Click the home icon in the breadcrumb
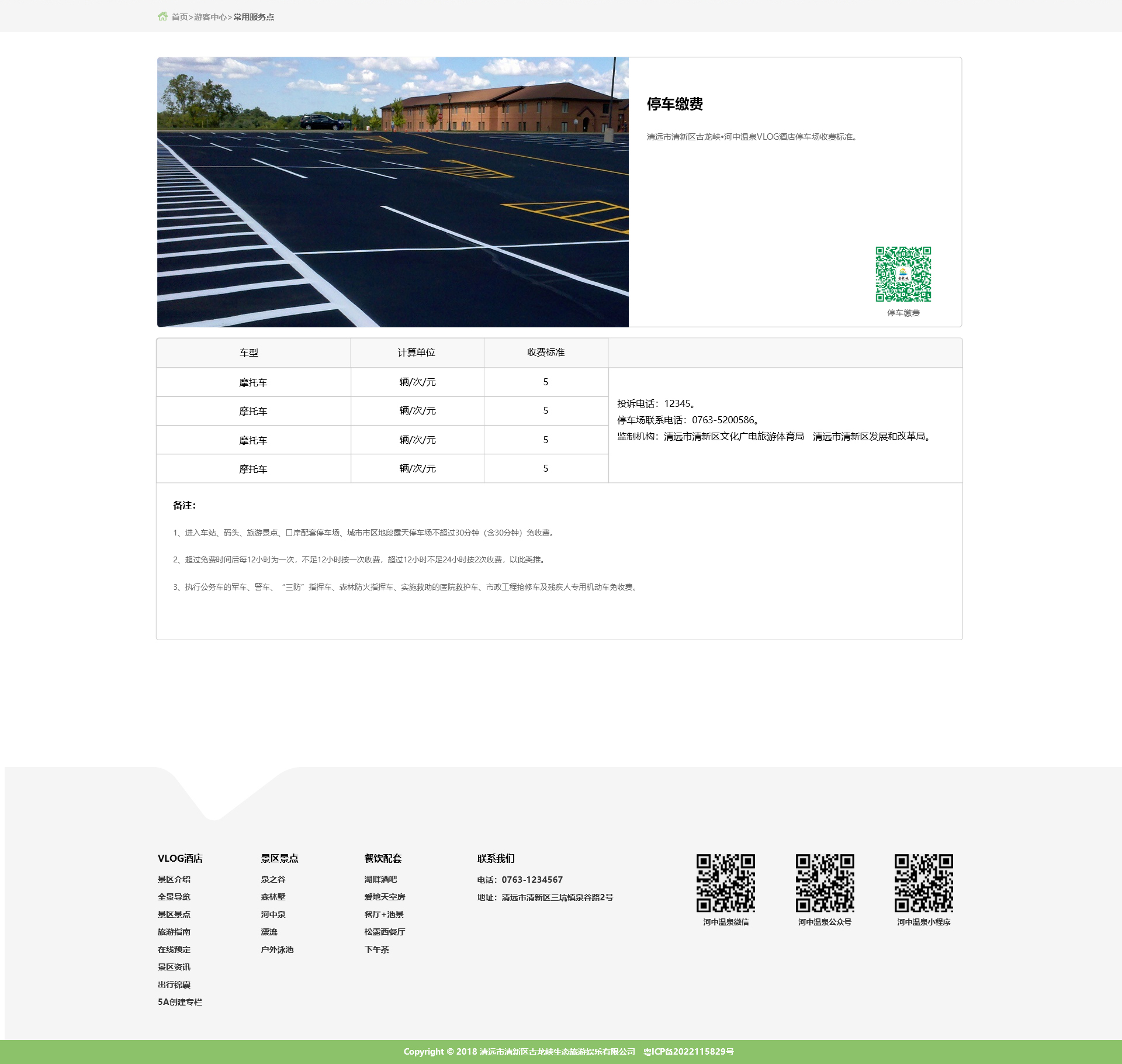The width and height of the screenshot is (1122, 1064). tap(162, 16)
